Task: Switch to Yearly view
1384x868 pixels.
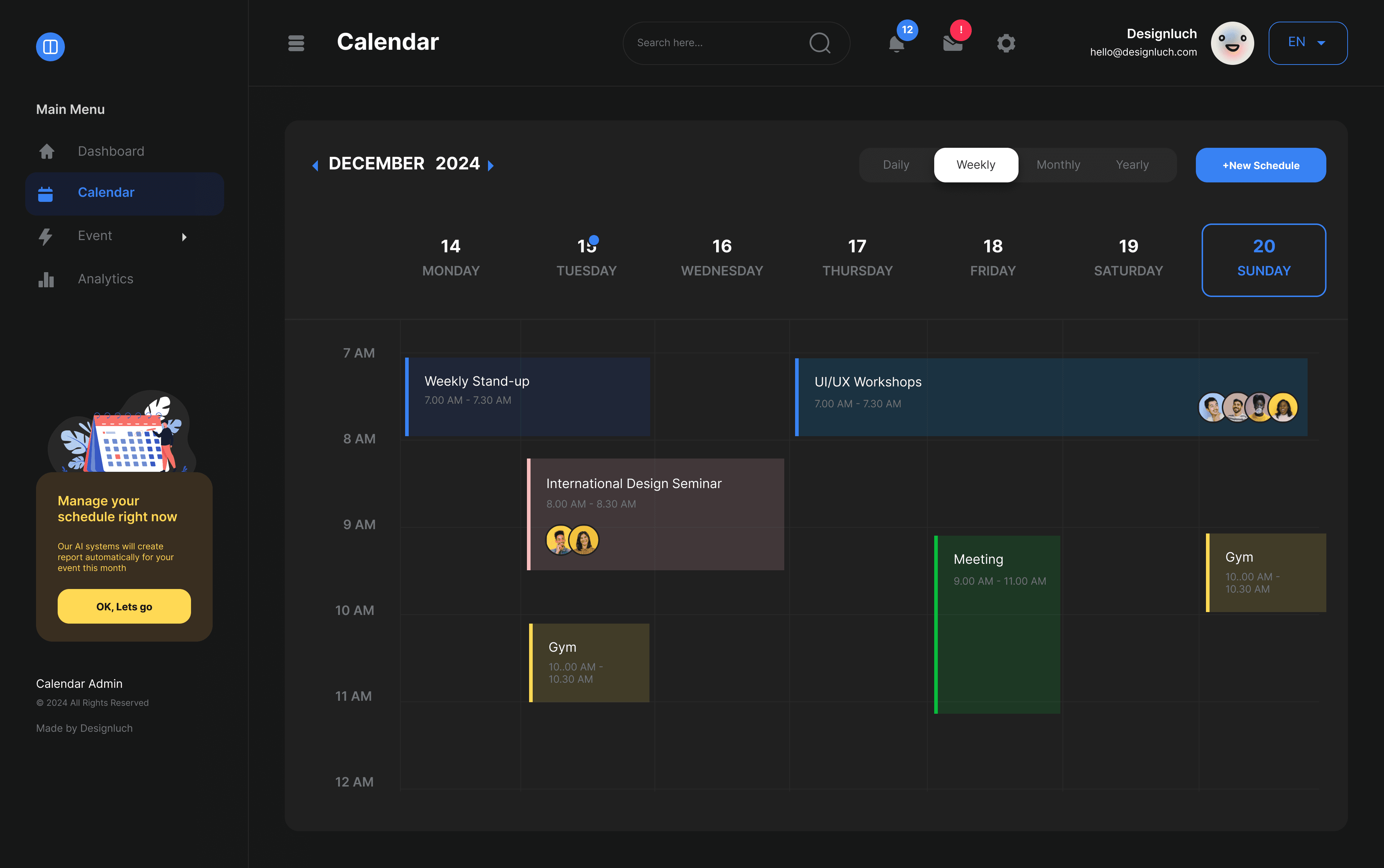Action: click(x=1132, y=165)
